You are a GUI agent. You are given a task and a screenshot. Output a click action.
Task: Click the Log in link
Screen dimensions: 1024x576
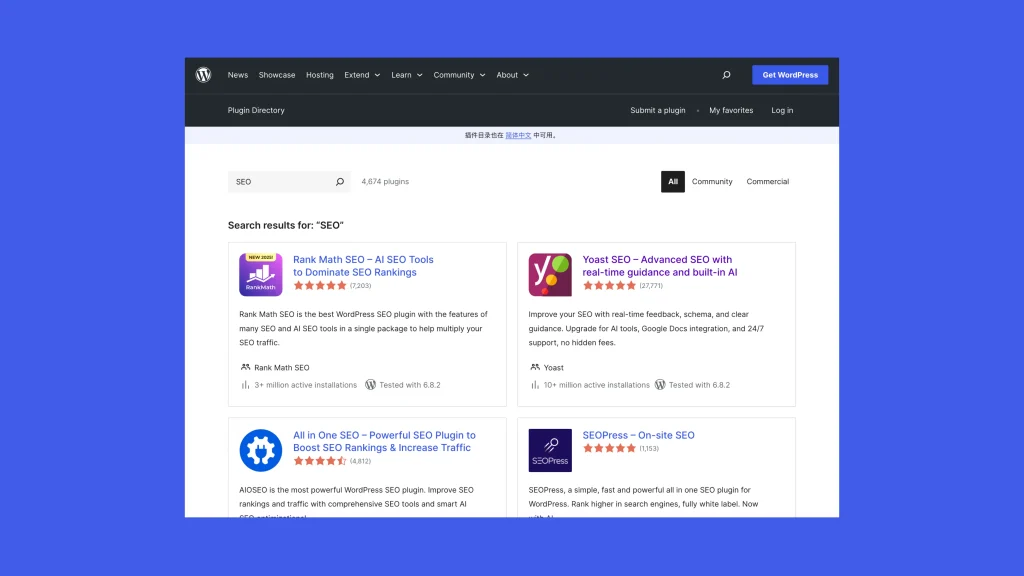pos(782,110)
